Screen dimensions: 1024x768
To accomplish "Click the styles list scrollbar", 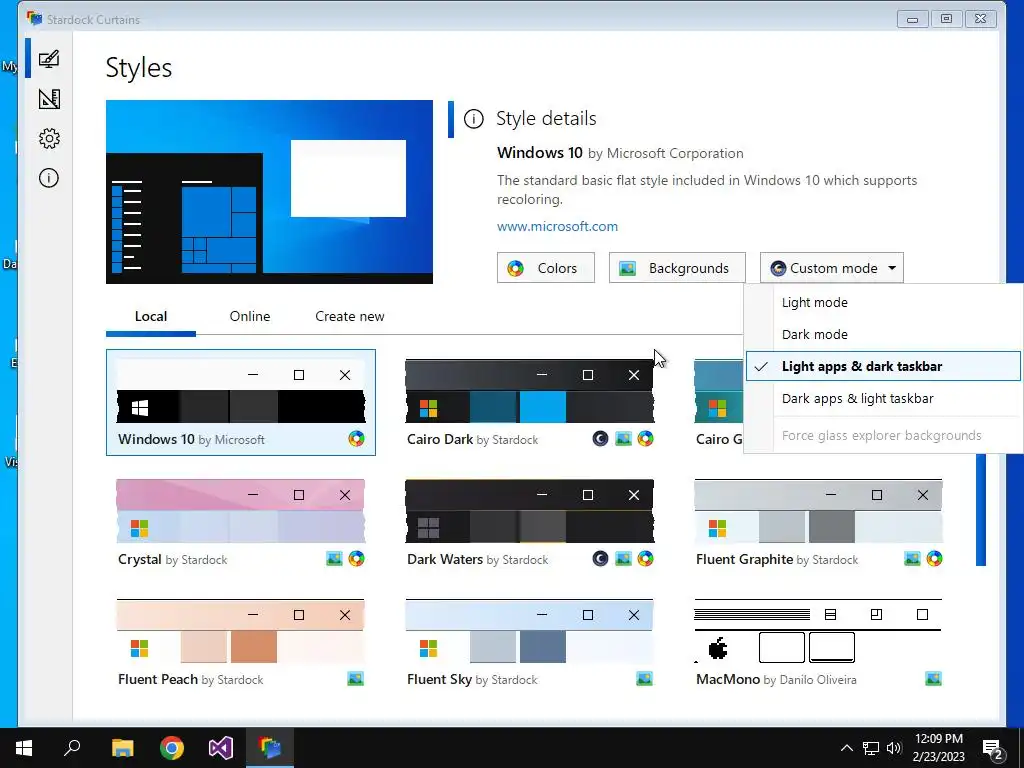I will pyautogui.click(x=981, y=509).
